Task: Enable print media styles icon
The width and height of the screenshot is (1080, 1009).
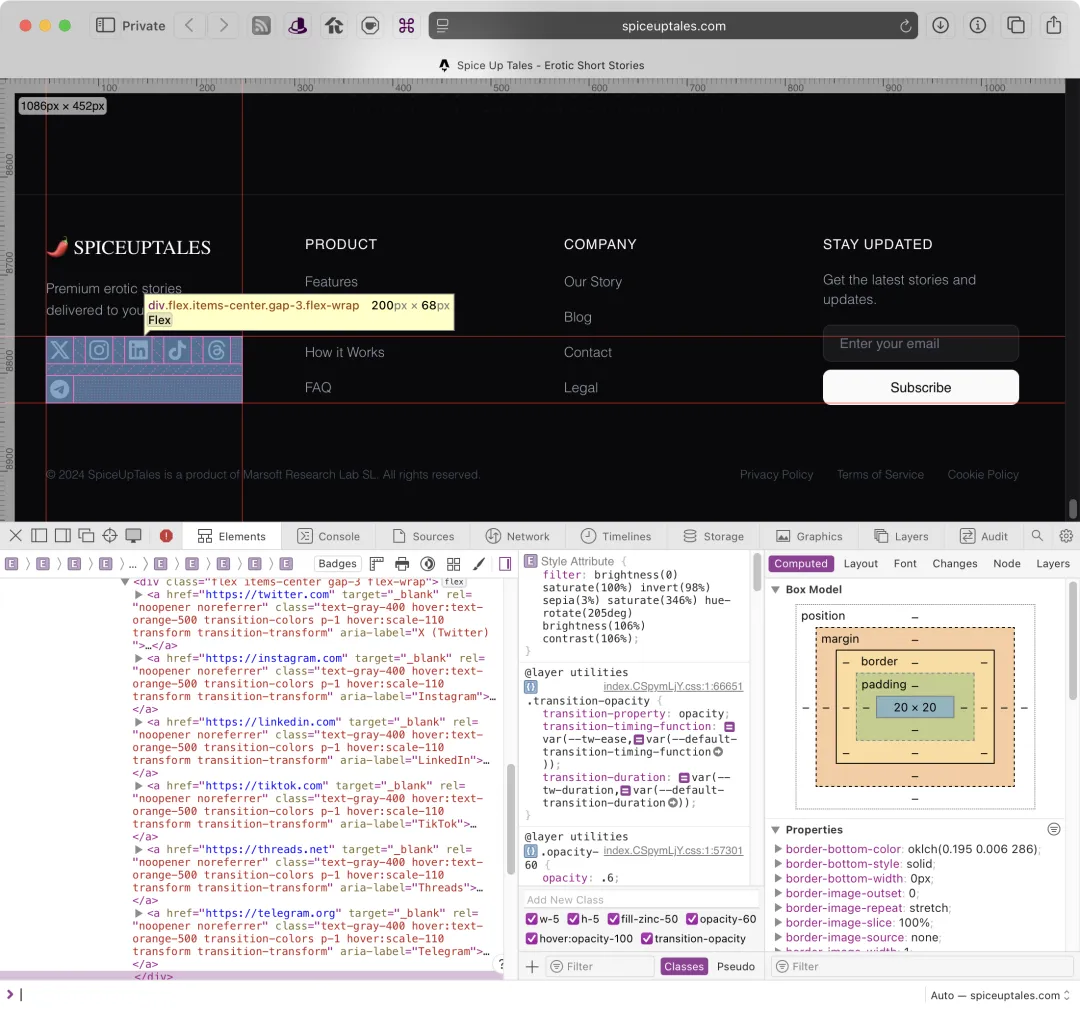Action: tap(402, 564)
